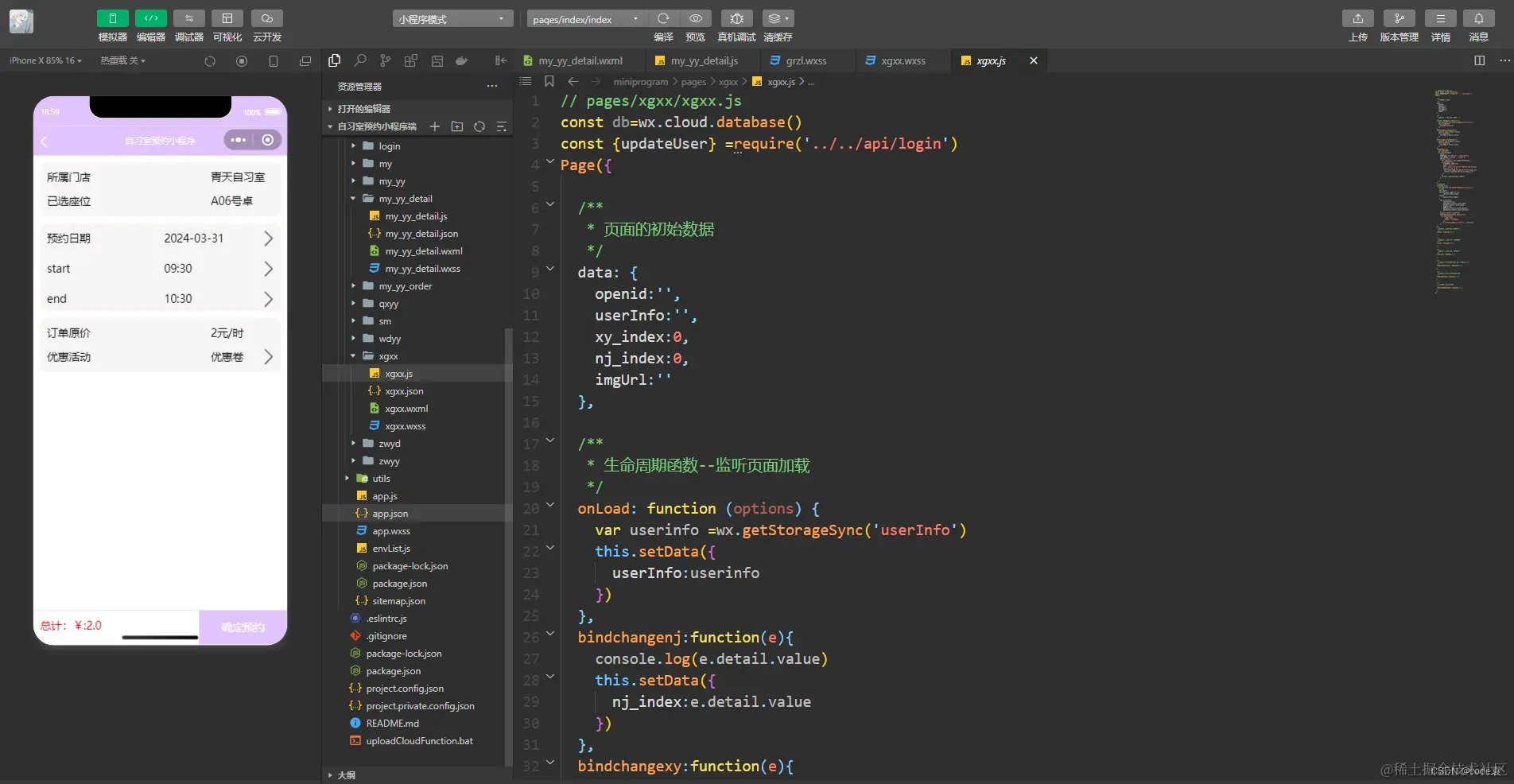Switch to xgxx.wxss tab

(903, 60)
